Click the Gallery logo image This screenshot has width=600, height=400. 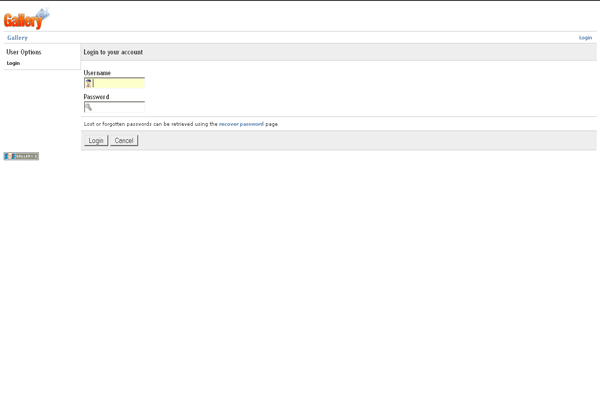(26, 18)
